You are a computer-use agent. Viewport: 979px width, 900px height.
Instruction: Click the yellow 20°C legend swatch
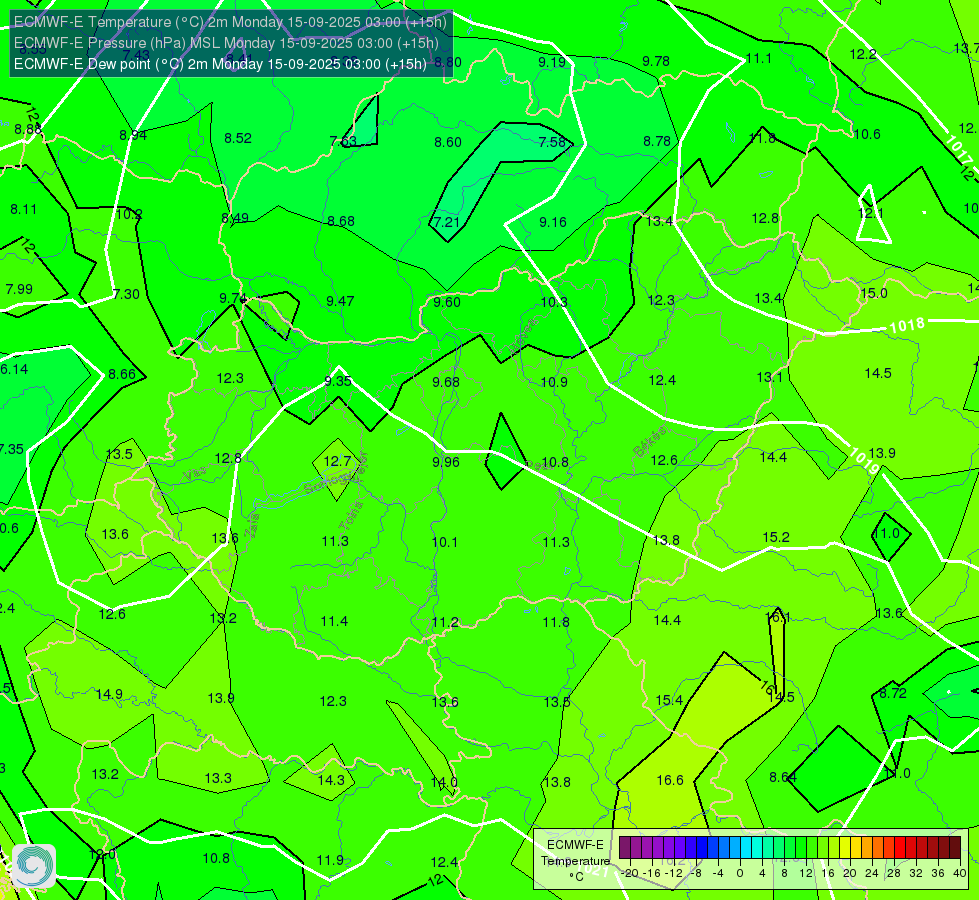point(845,848)
